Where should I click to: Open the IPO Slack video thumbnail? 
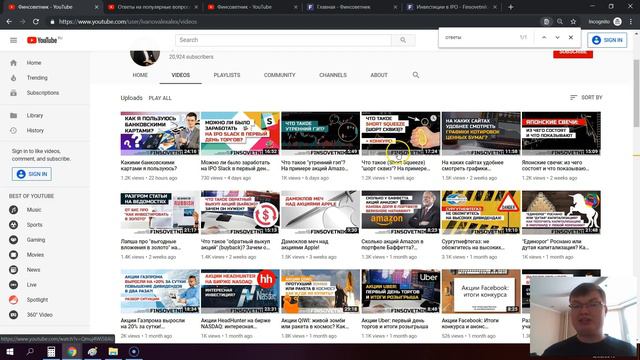(x=240, y=133)
